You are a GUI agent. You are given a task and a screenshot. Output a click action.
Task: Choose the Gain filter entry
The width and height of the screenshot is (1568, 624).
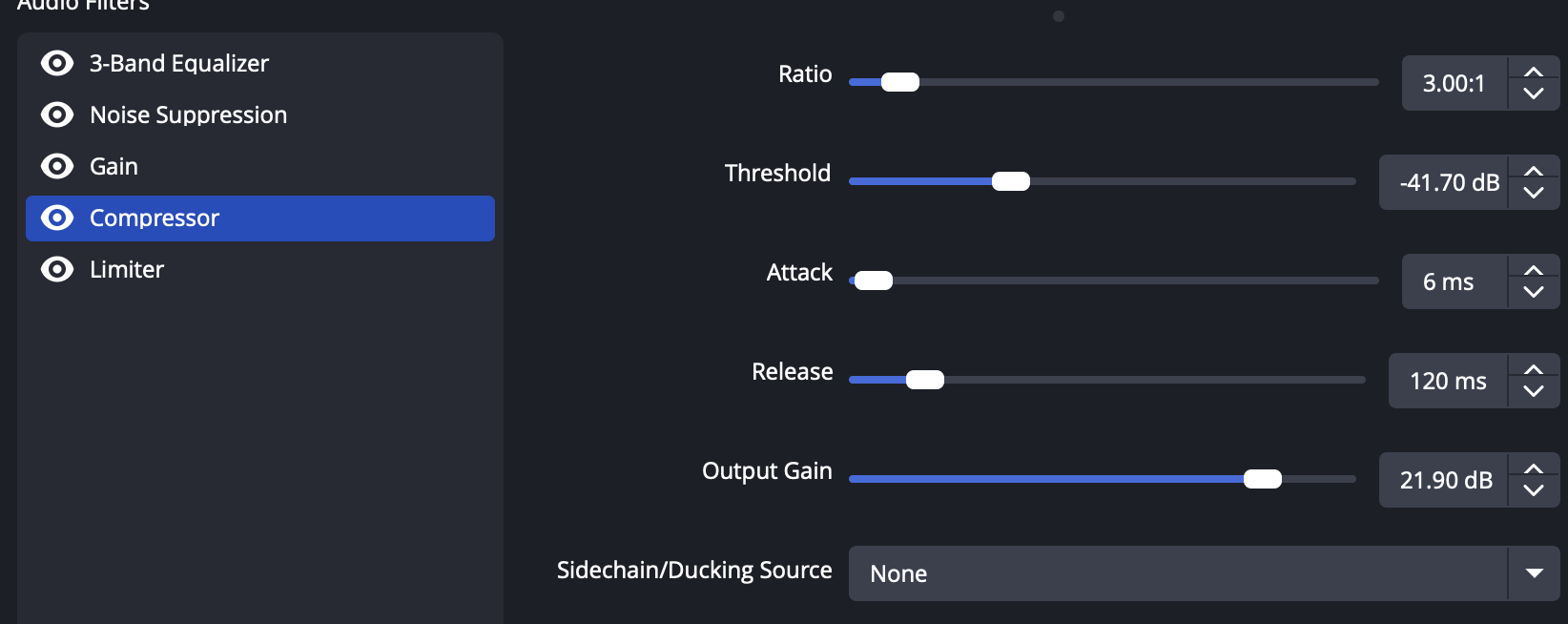point(114,166)
